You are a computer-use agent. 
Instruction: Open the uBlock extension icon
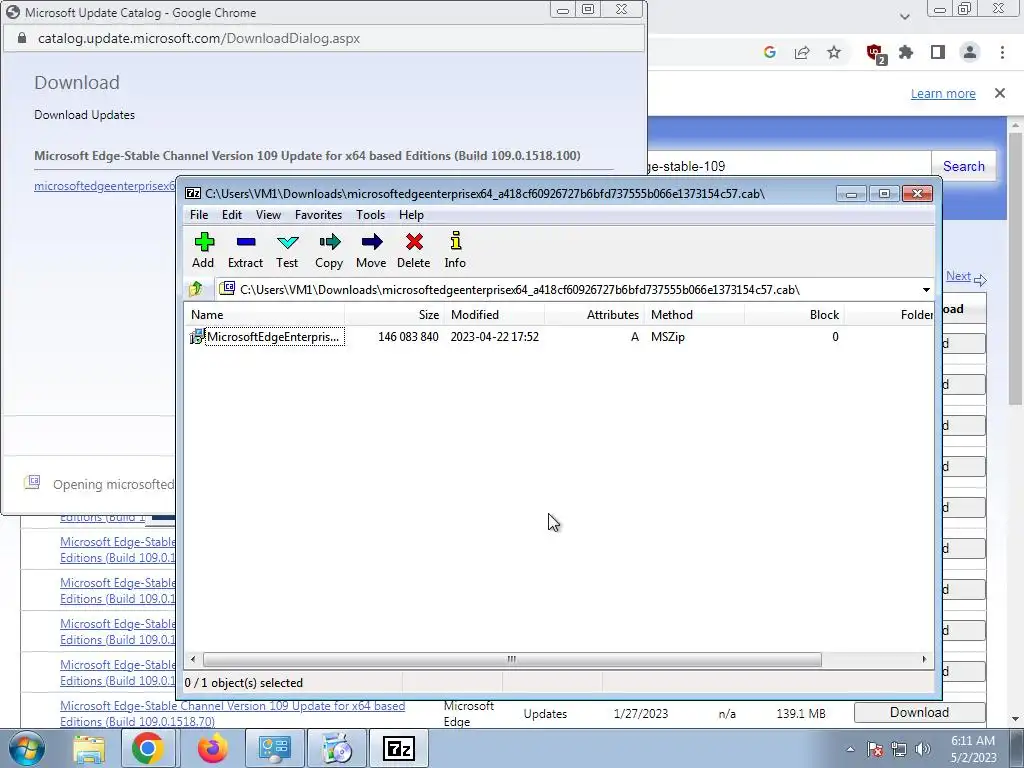(x=875, y=54)
